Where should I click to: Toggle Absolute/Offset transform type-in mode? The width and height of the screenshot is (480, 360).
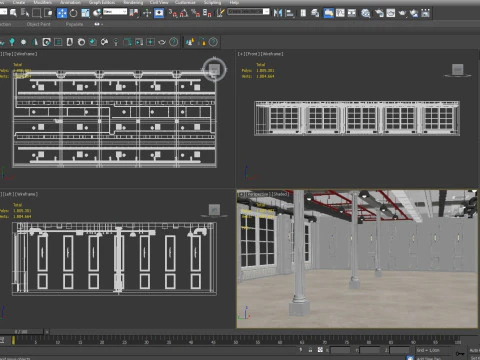(x=320, y=350)
